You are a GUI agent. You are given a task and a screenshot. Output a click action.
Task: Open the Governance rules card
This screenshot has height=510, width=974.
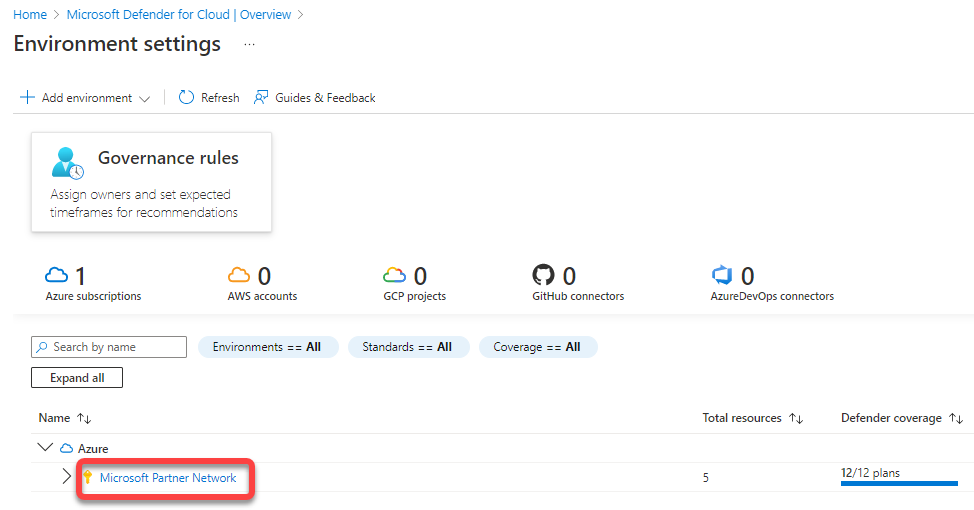(152, 182)
